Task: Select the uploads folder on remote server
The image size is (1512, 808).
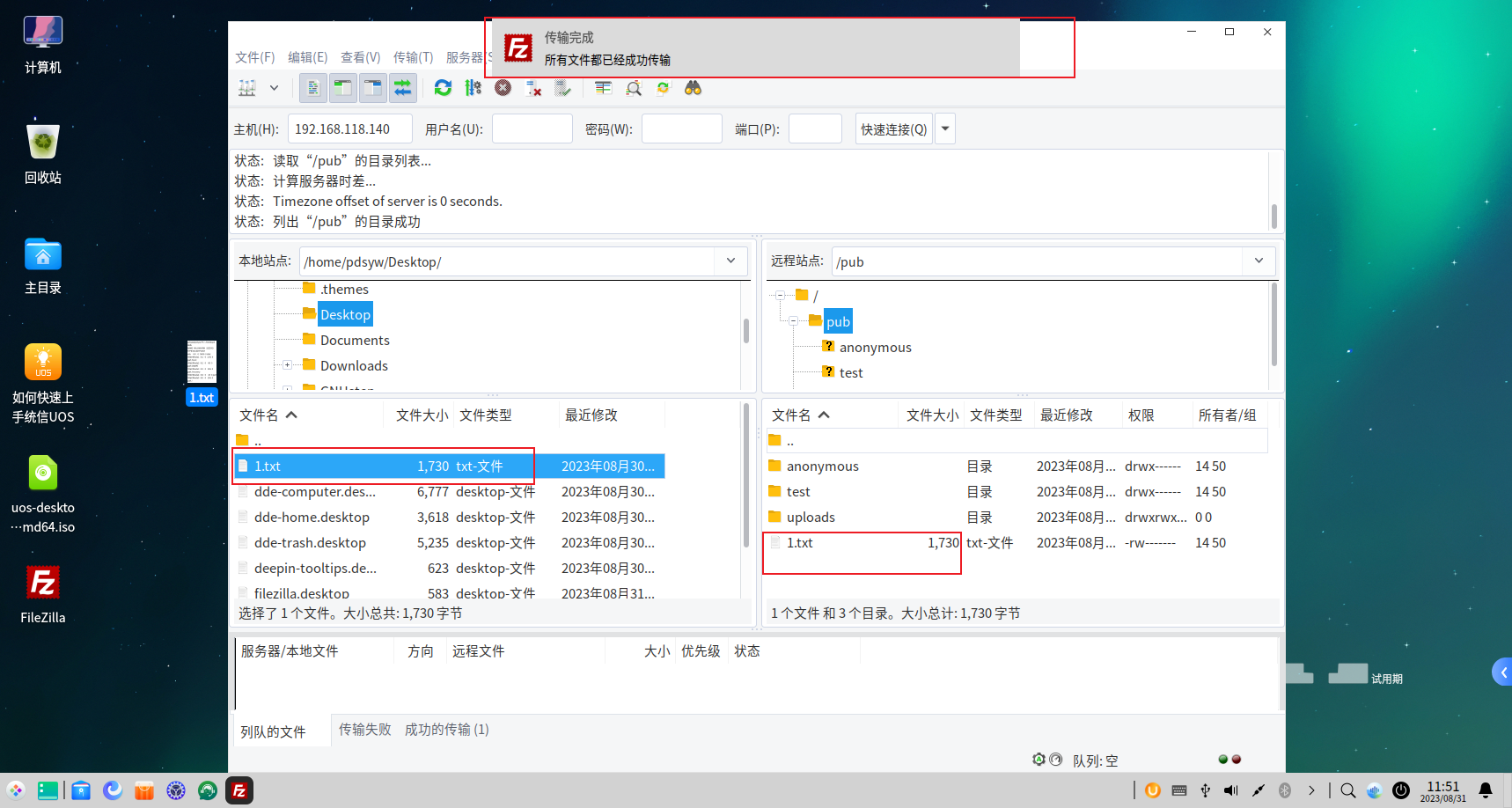Action: 809,517
